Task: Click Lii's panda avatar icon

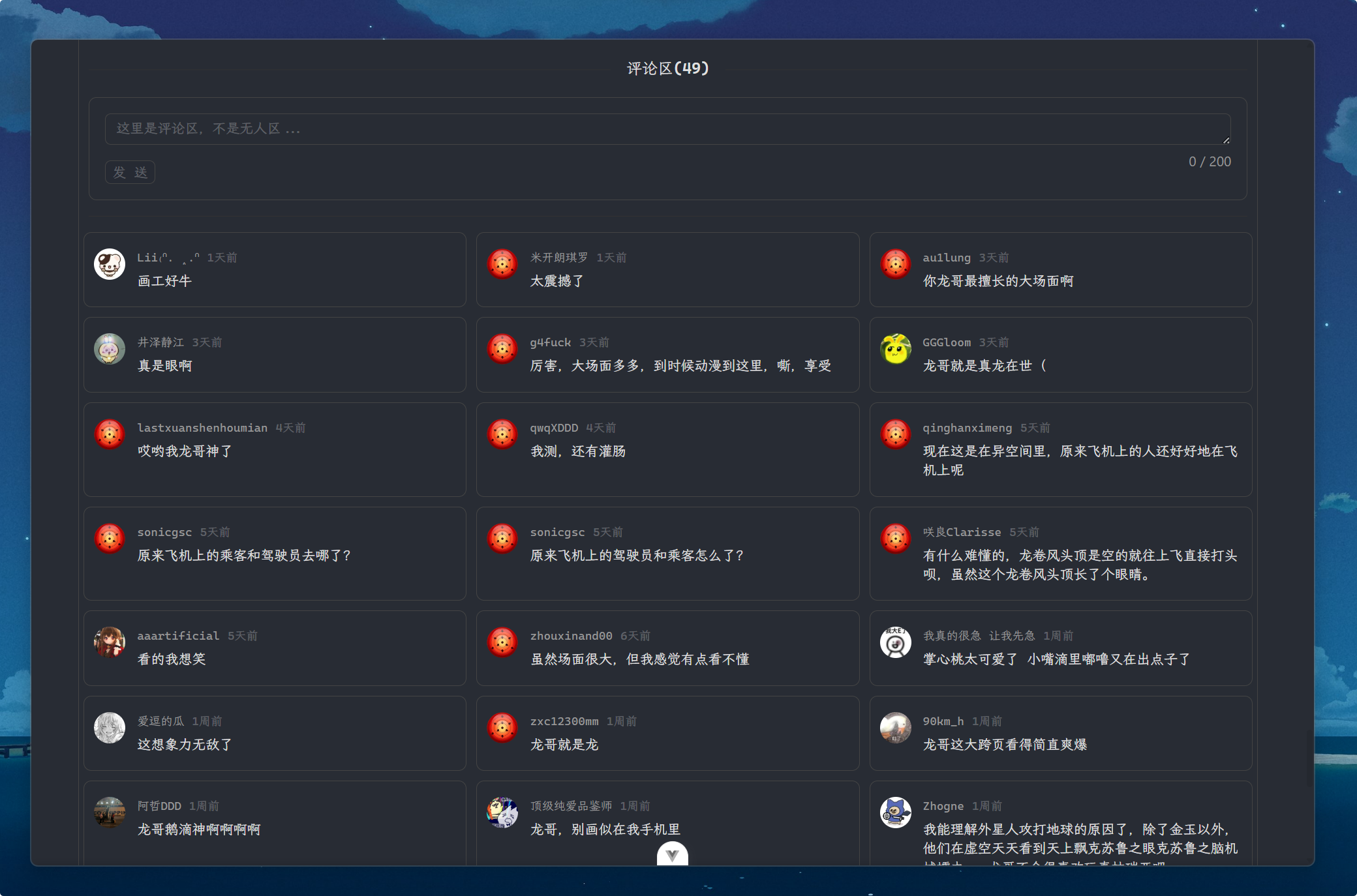Action: pyautogui.click(x=110, y=264)
